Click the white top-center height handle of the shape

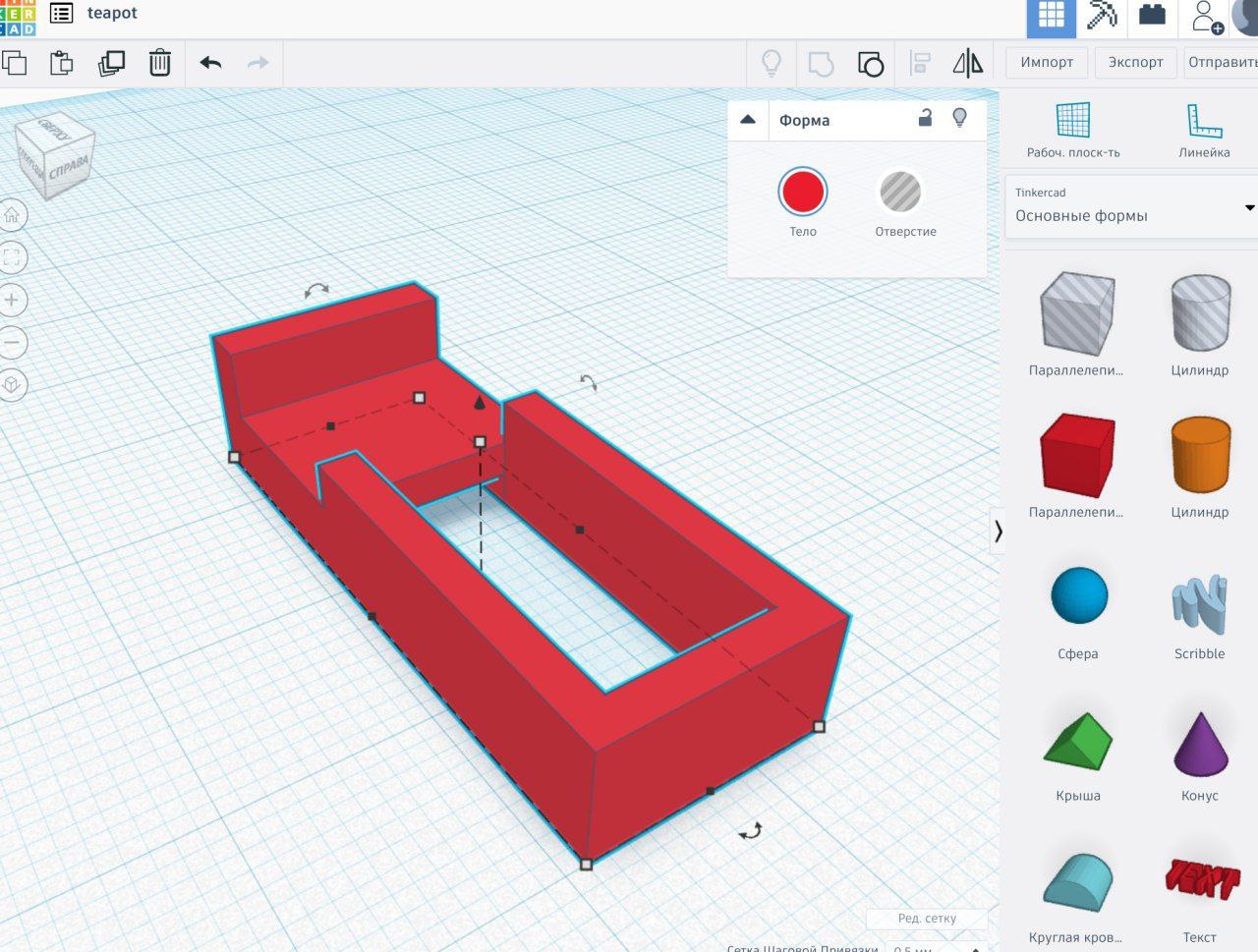pos(480,442)
